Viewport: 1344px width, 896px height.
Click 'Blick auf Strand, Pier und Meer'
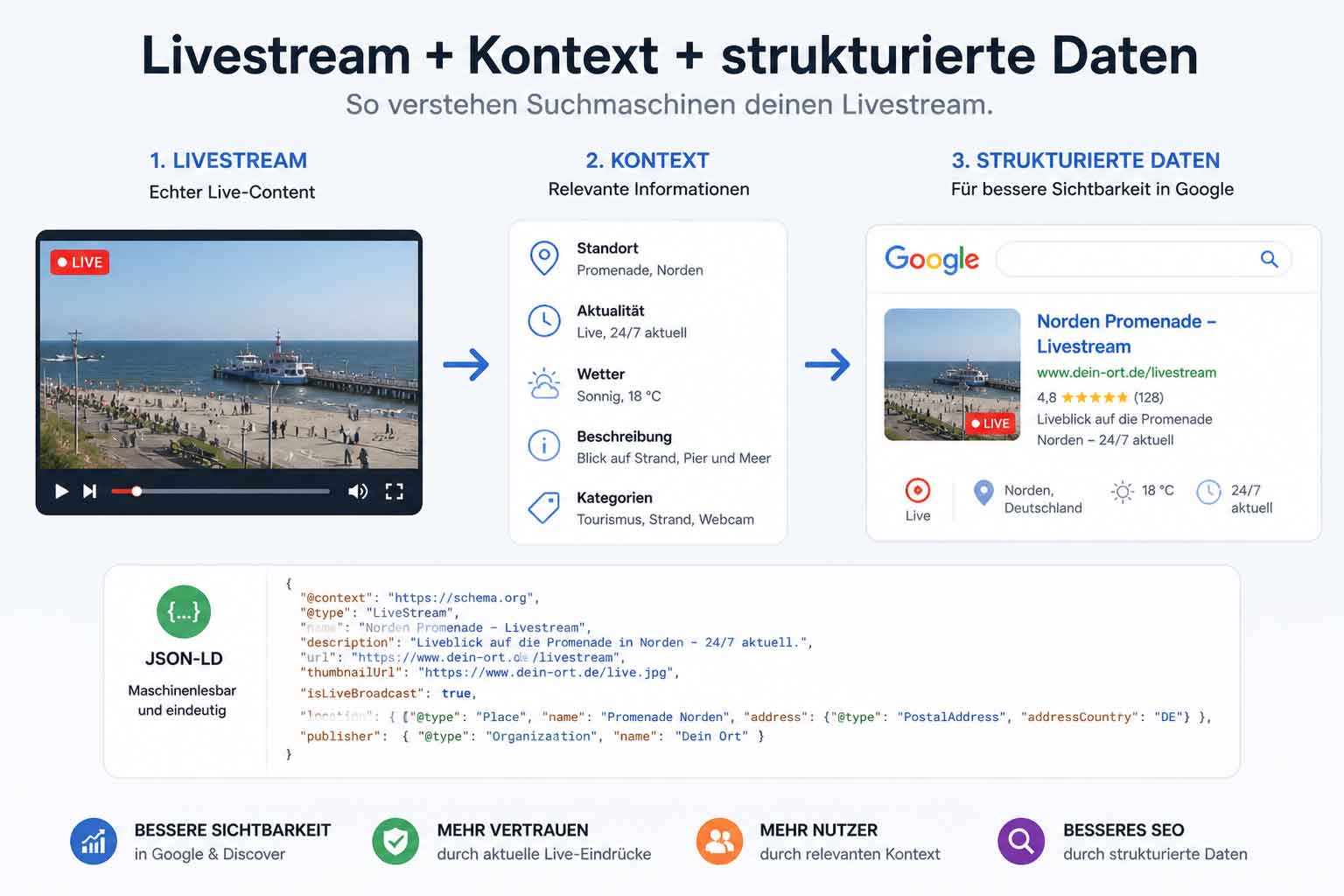point(674,458)
